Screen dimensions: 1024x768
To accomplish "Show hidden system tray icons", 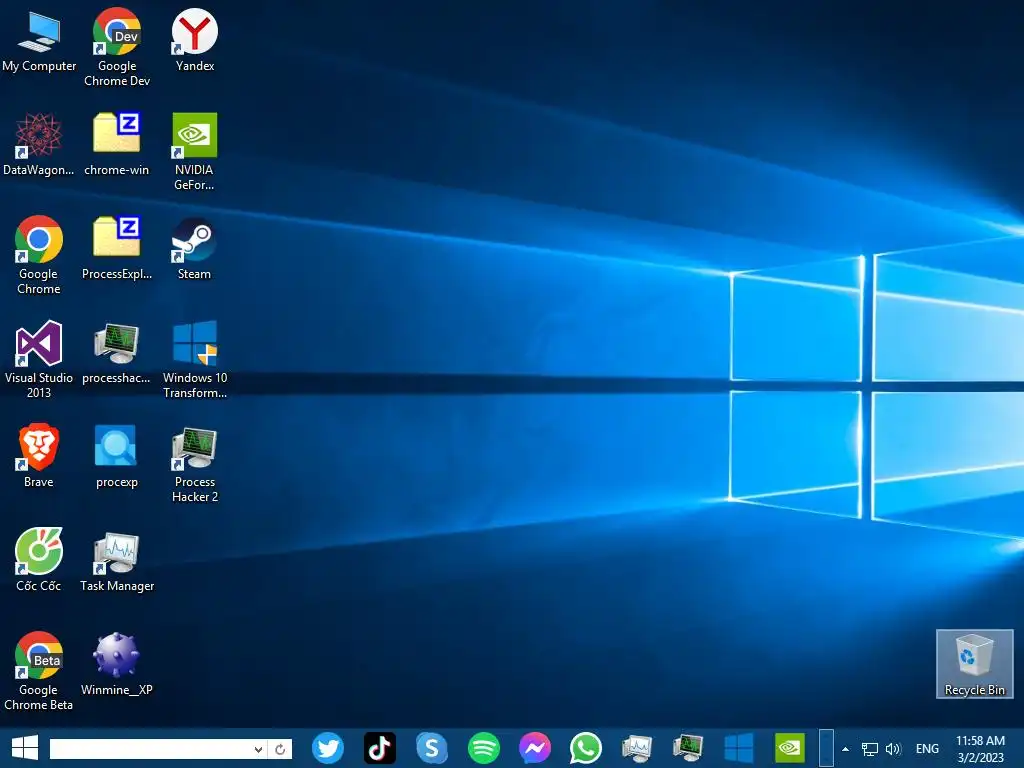I will click(846, 749).
